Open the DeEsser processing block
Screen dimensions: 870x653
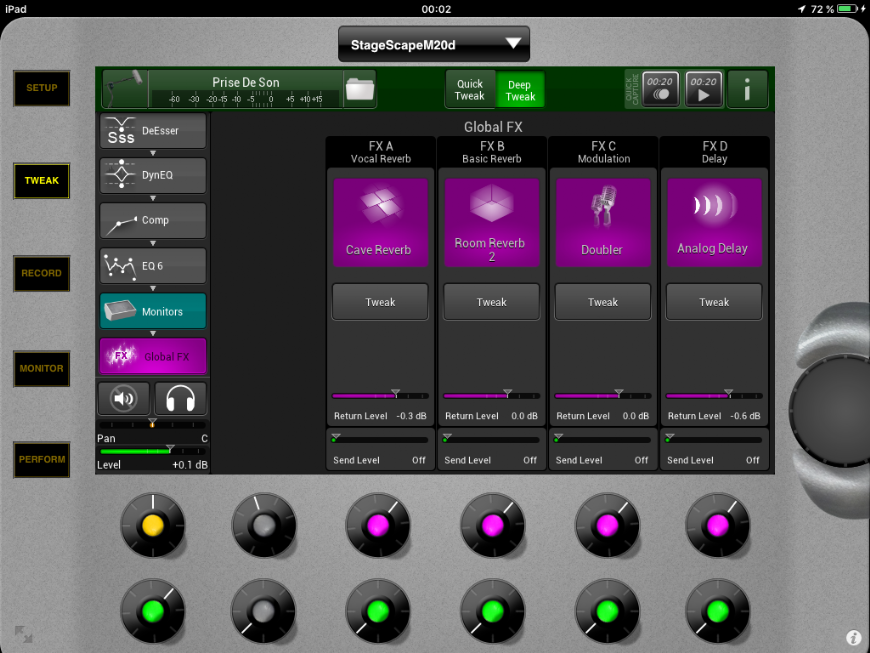coord(153,131)
